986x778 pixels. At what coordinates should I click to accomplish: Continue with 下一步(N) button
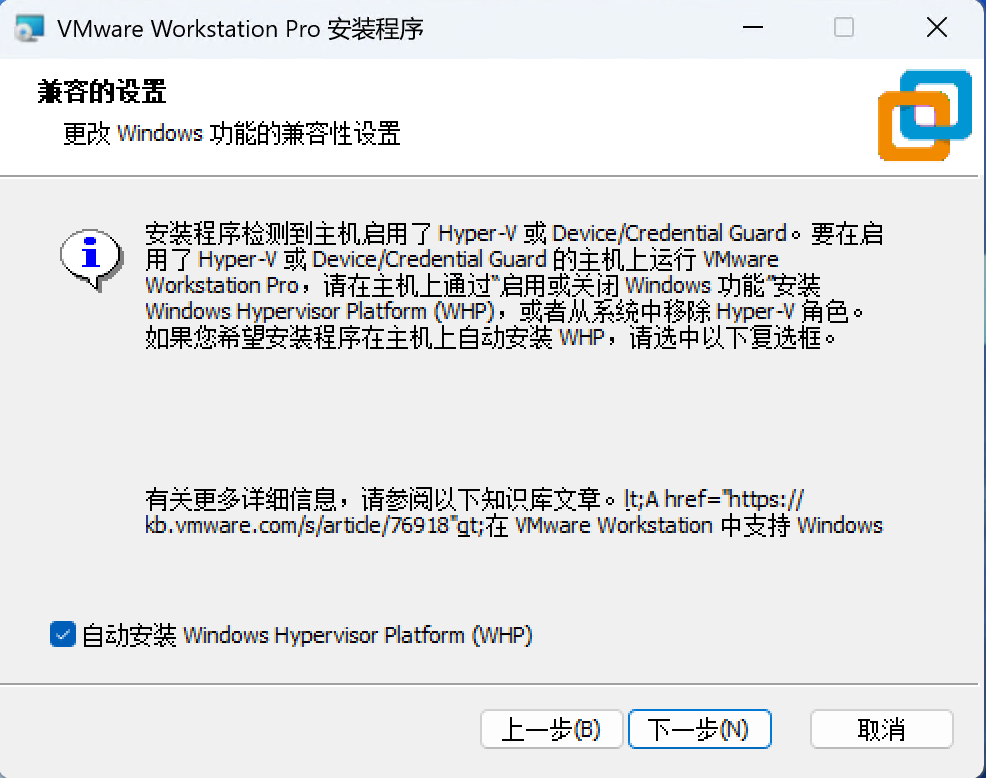700,730
